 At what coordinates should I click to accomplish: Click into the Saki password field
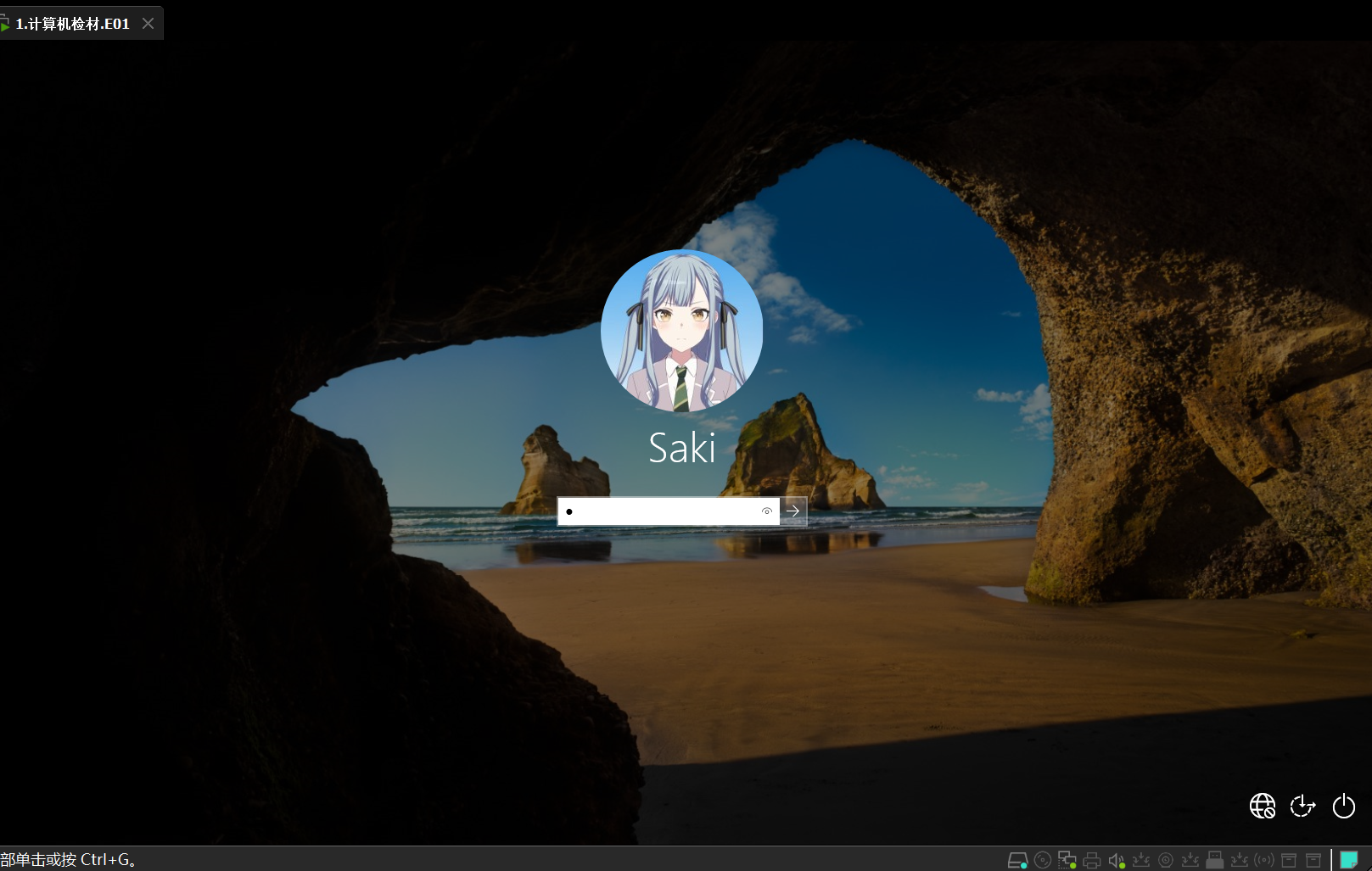coord(668,511)
